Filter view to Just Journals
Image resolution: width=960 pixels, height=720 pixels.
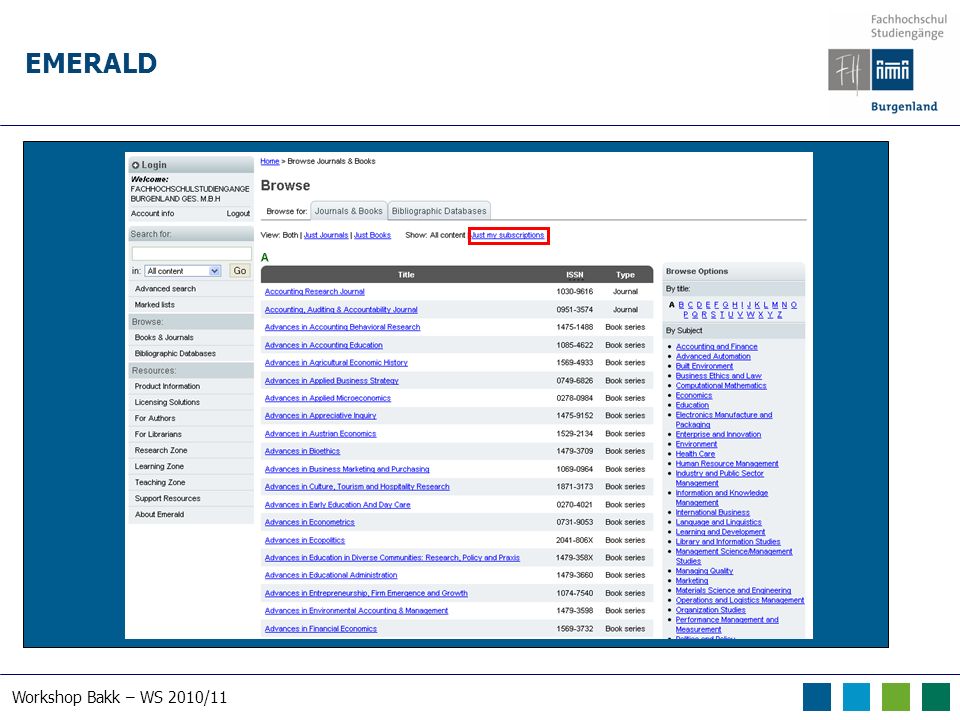coord(326,235)
